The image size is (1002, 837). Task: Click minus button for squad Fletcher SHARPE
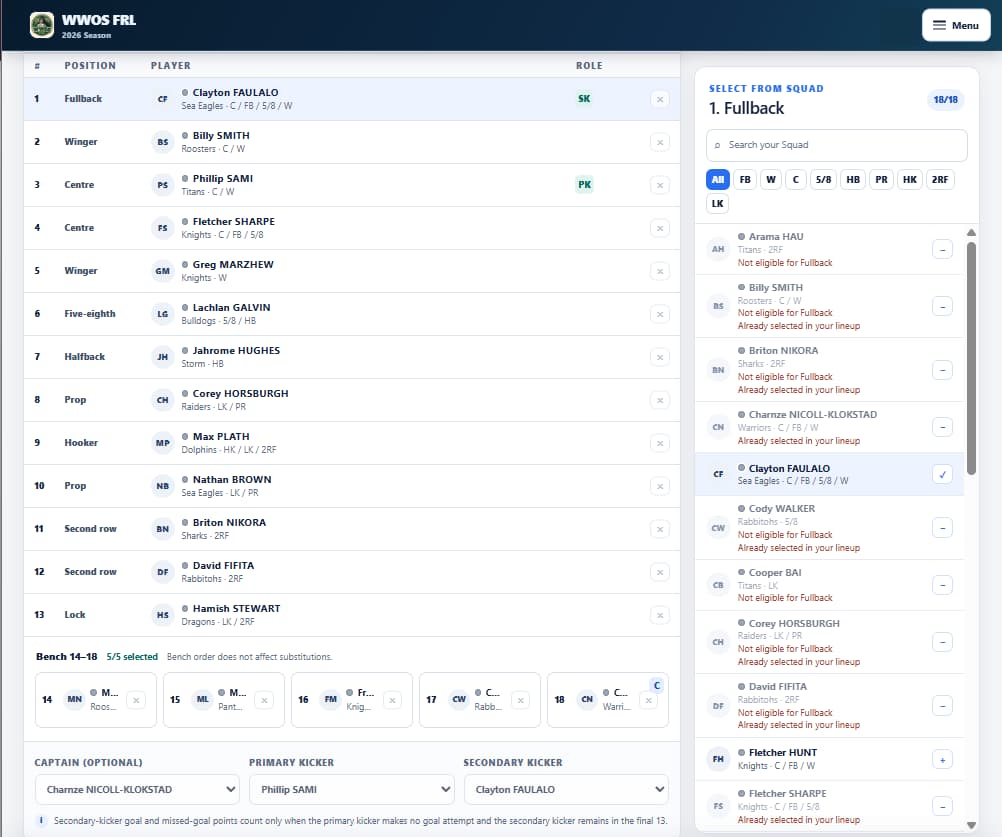[943, 806]
